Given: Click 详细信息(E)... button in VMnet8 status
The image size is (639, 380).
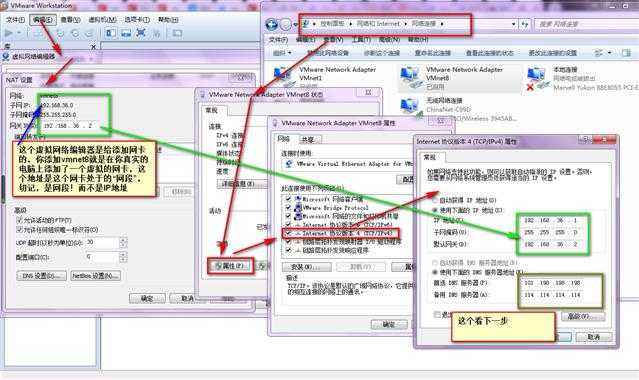Looking at the screenshot, I should point(242,184).
